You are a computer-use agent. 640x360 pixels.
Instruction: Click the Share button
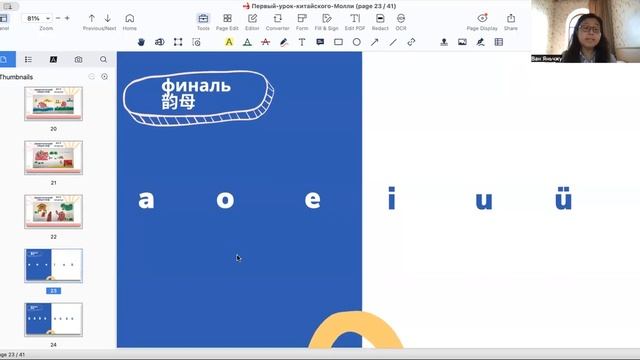511,22
